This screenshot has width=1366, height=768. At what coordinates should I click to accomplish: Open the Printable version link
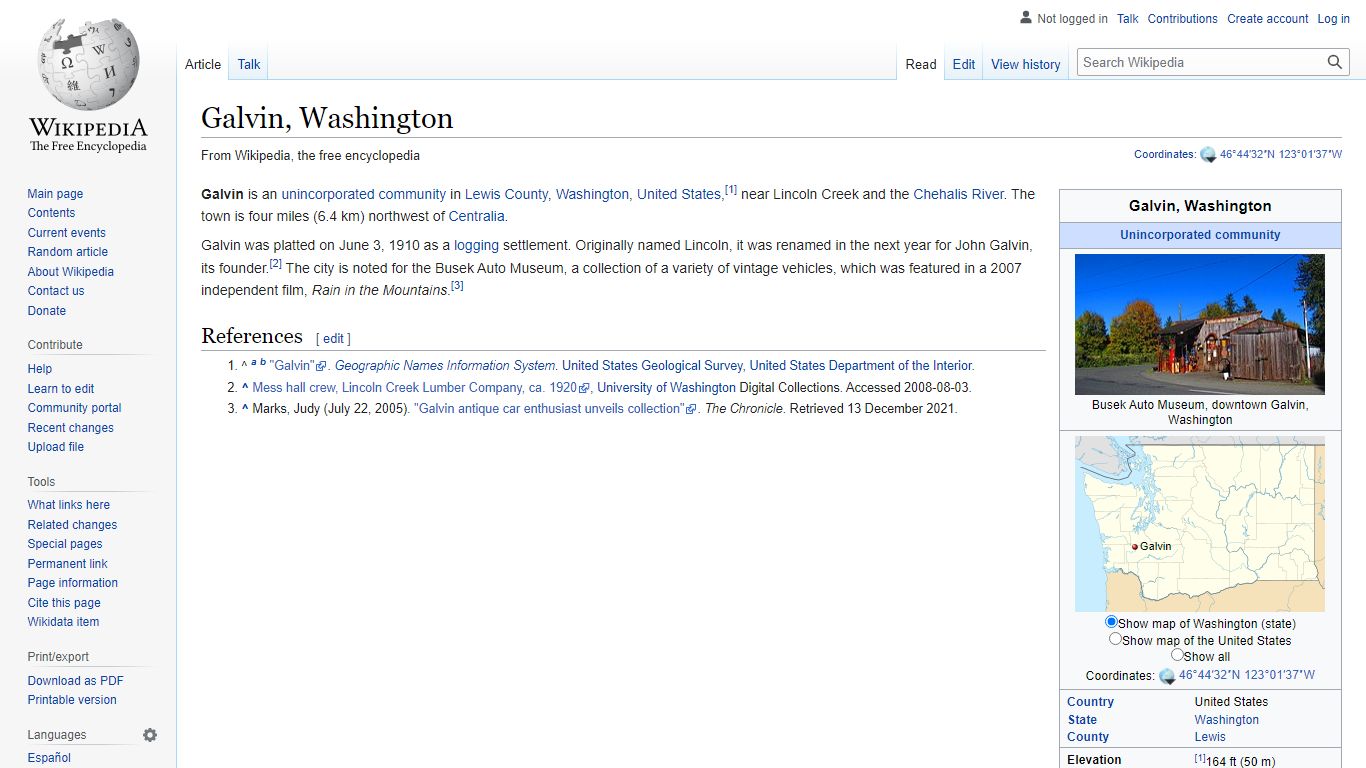pos(72,700)
